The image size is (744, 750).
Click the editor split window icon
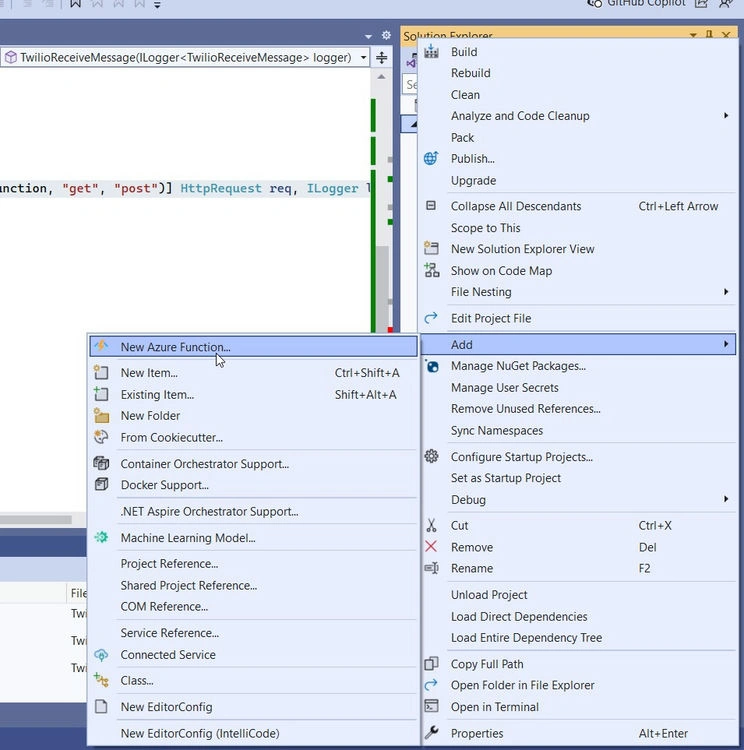tap(381, 57)
